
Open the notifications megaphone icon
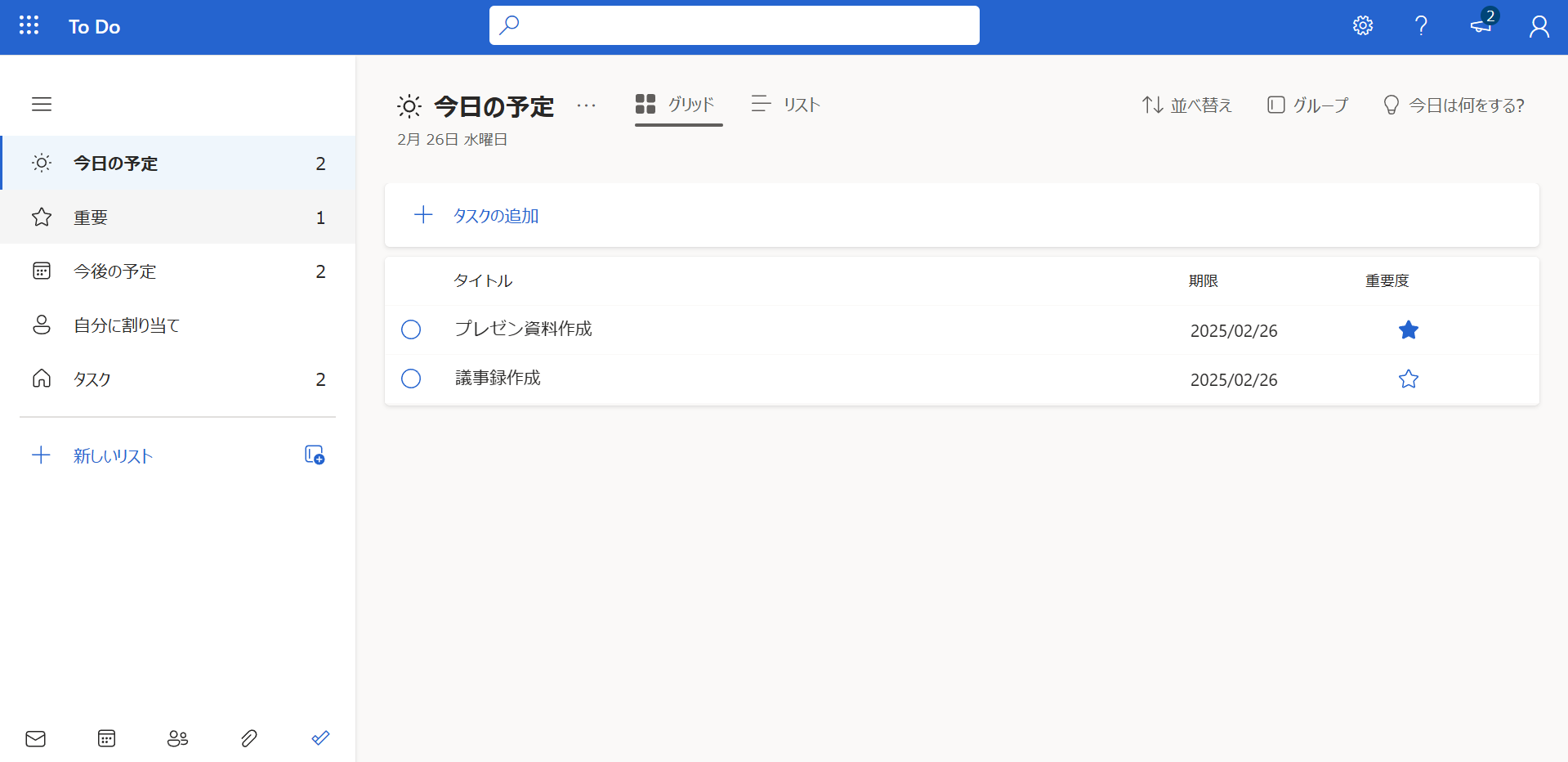click(1479, 27)
